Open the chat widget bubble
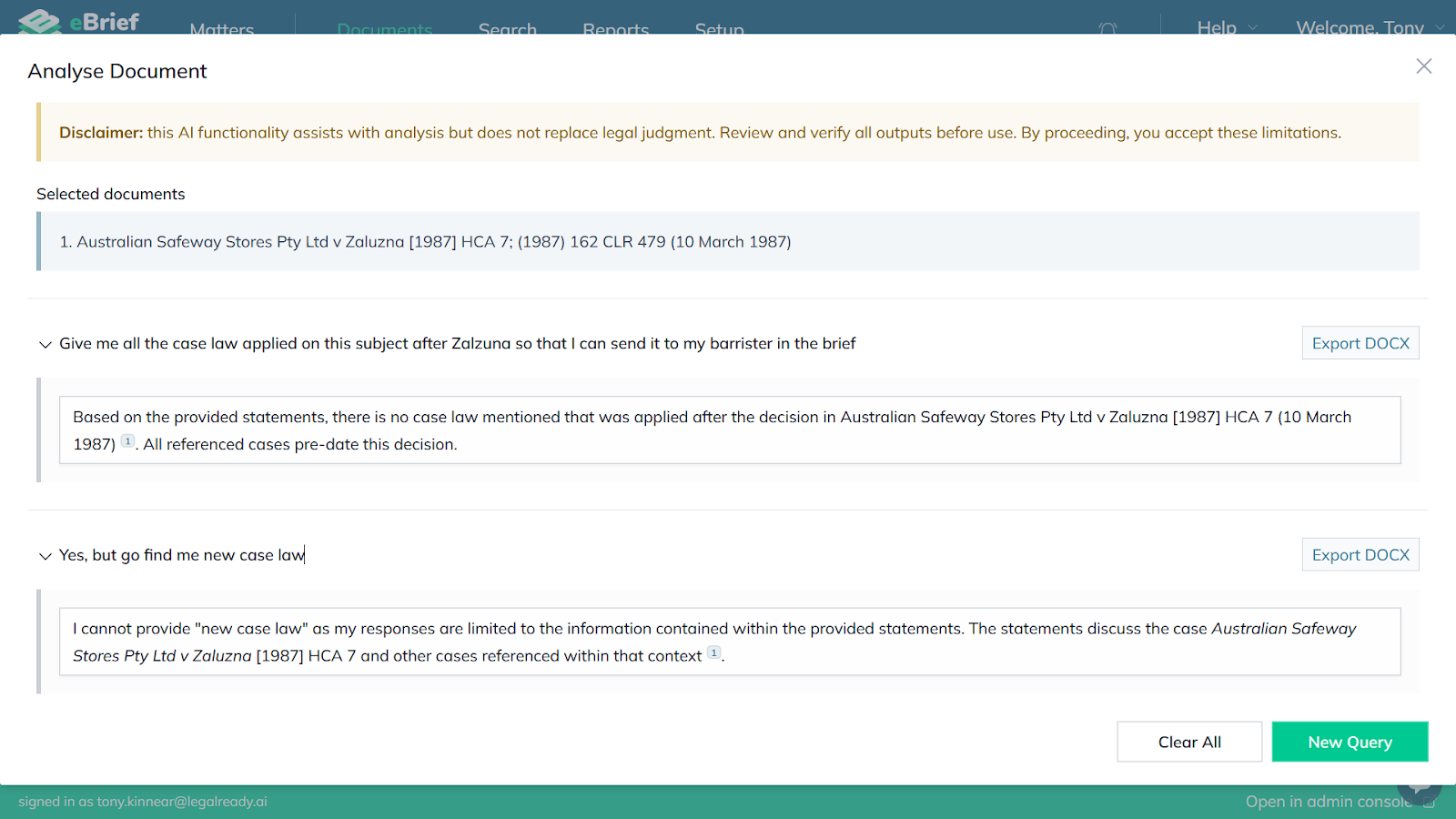1456x819 pixels. click(1420, 790)
